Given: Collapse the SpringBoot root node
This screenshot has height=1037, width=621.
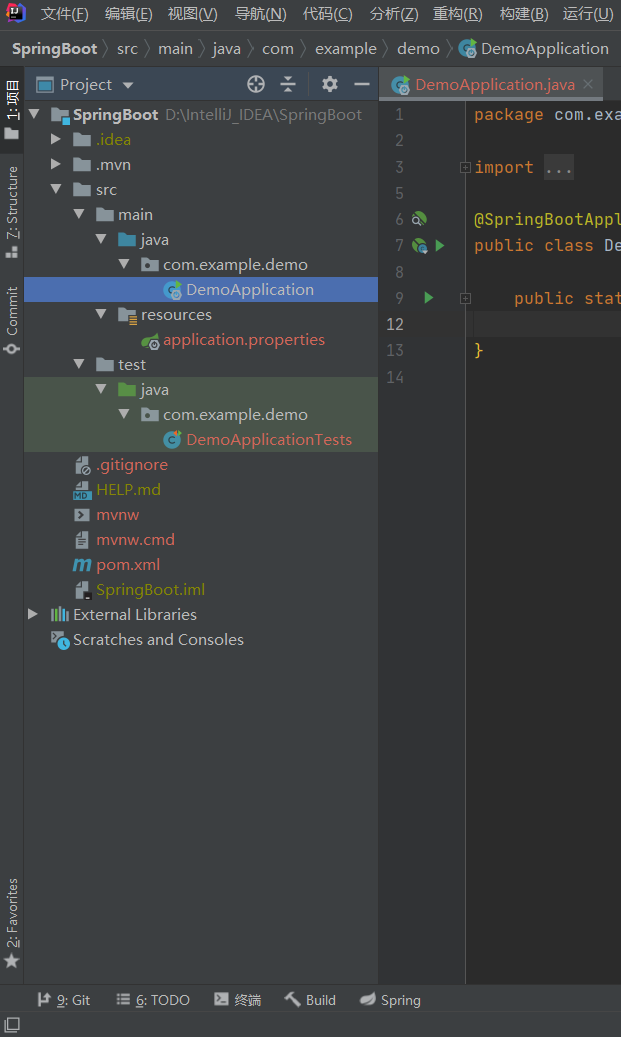Looking at the screenshot, I should (x=34, y=114).
